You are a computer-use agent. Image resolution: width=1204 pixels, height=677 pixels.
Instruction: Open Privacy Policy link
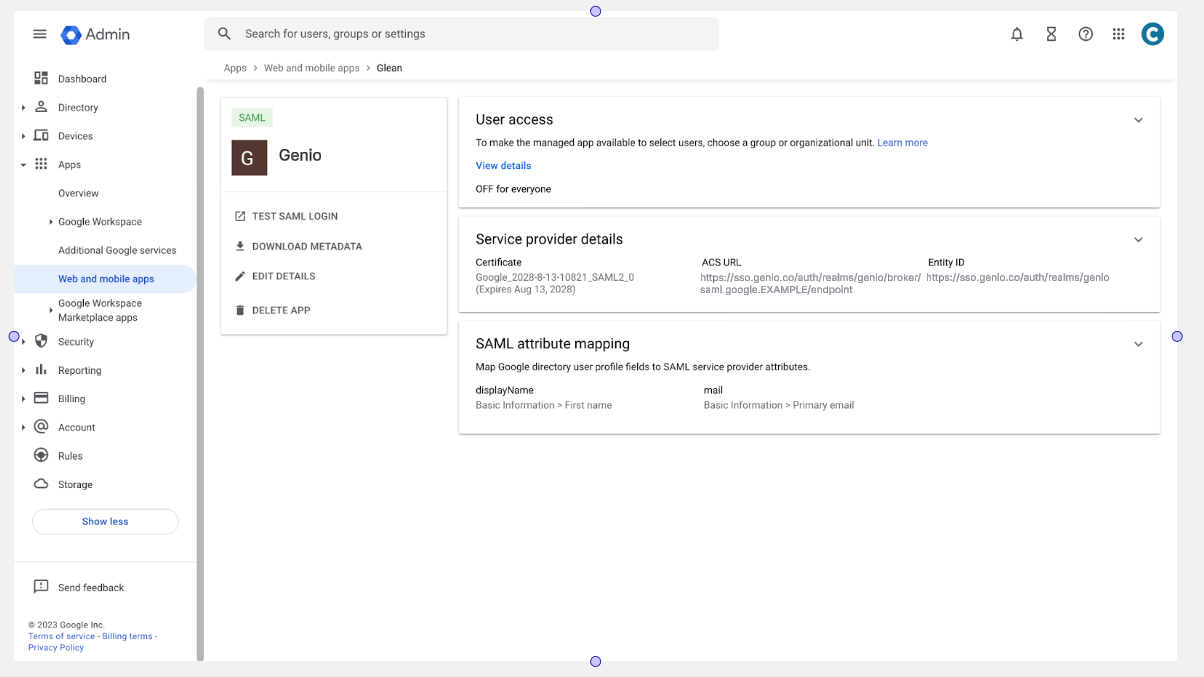(x=56, y=648)
